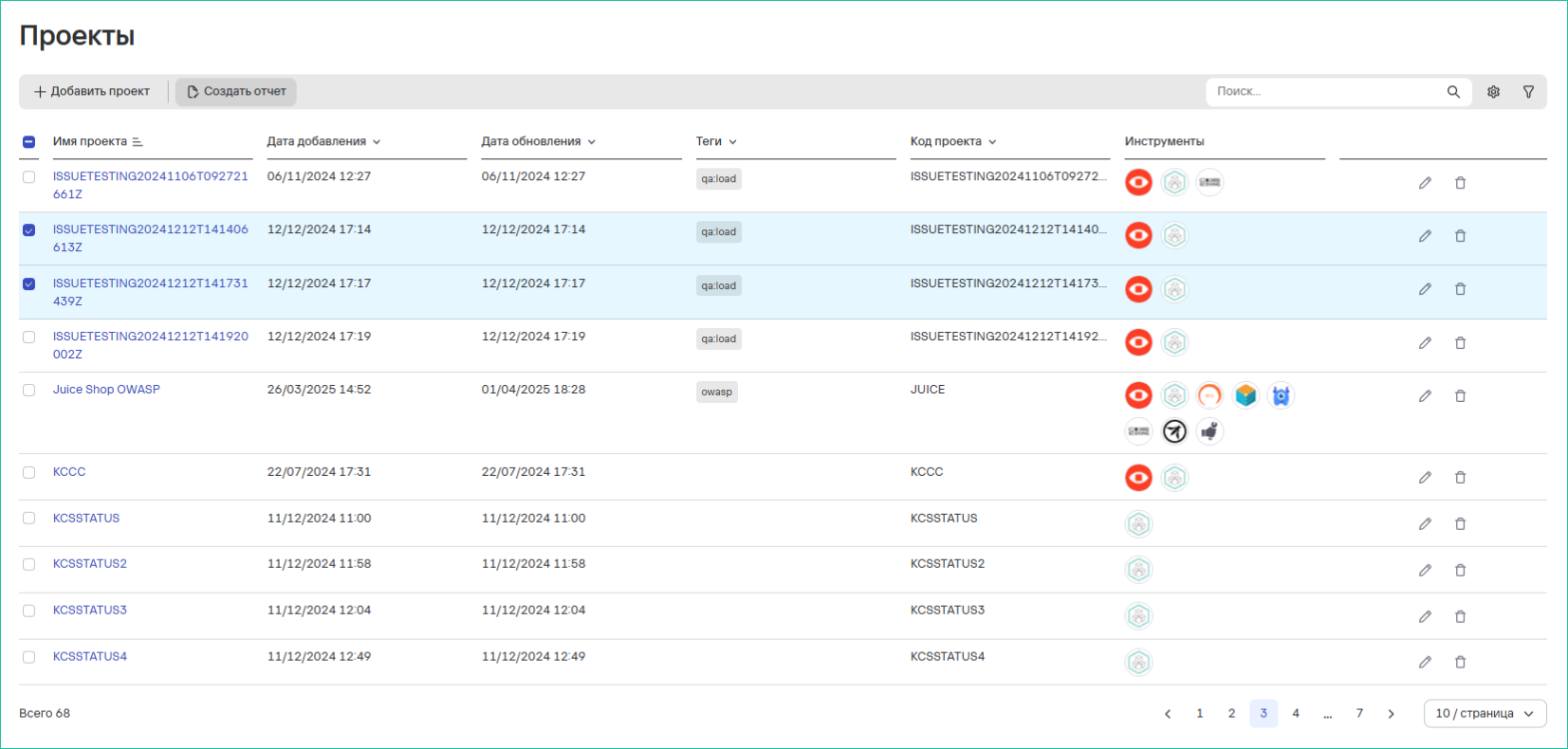The image size is (1568, 749).
Task: Edit the Juice Shop OWASP project
Action: [1424, 396]
